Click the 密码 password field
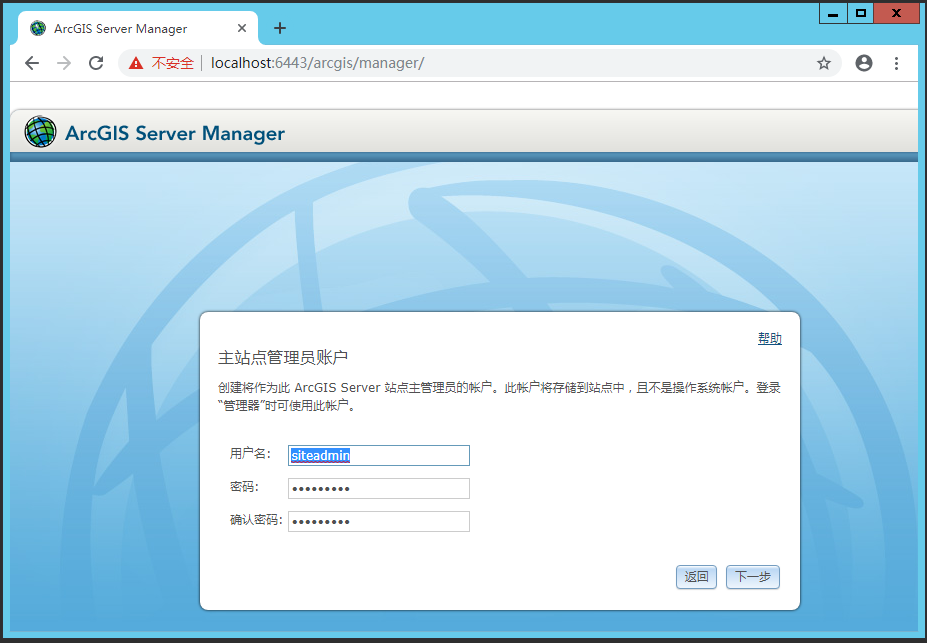 [379, 489]
